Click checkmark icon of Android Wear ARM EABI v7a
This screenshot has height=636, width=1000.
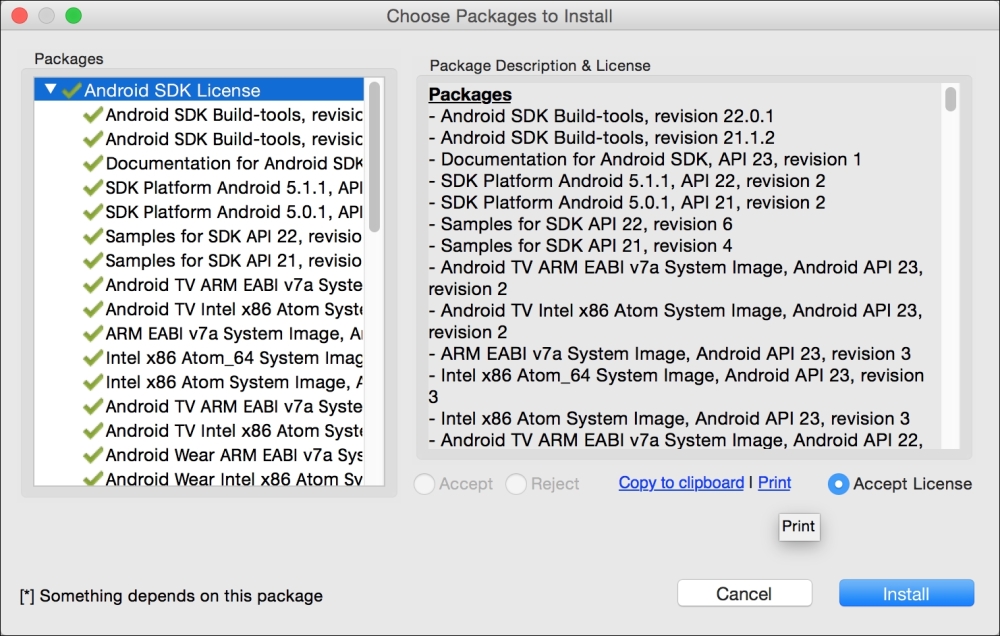click(93, 455)
